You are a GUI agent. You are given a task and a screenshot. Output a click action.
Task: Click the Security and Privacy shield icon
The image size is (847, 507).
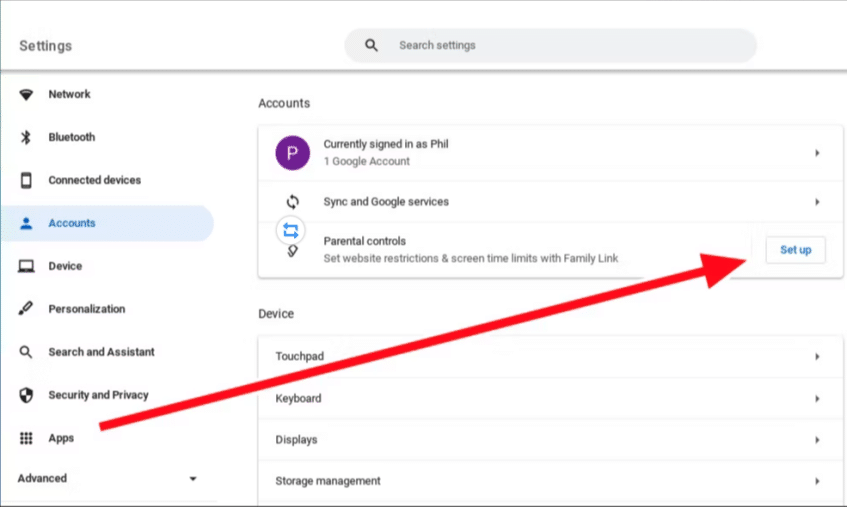pos(26,396)
